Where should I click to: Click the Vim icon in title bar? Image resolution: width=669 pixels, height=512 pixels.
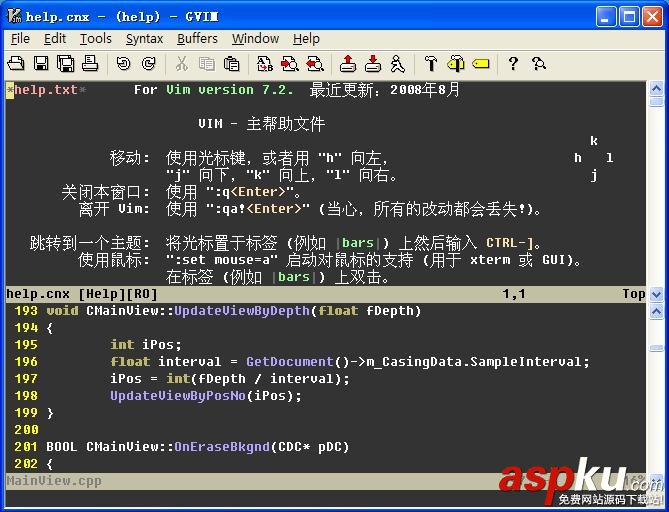(15, 16)
